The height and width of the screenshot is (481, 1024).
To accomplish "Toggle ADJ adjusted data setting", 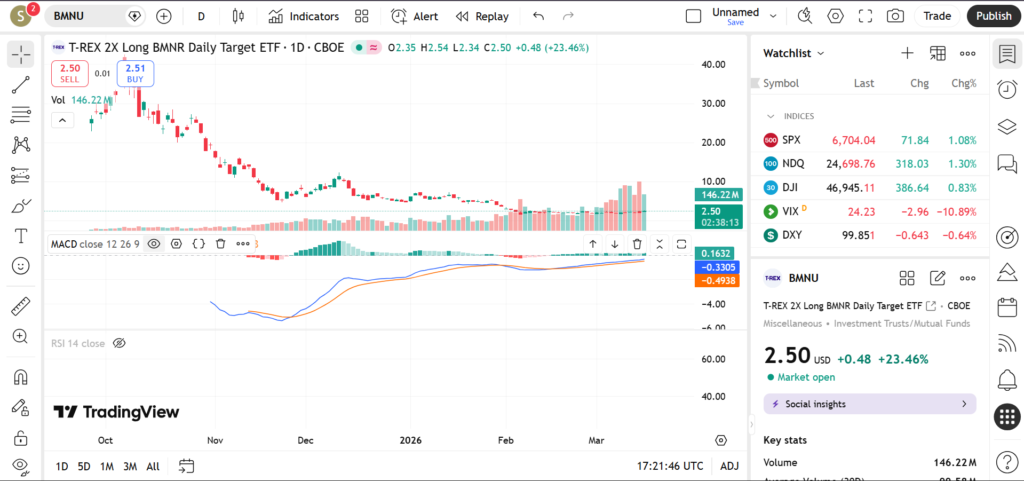I will pos(729,466).
